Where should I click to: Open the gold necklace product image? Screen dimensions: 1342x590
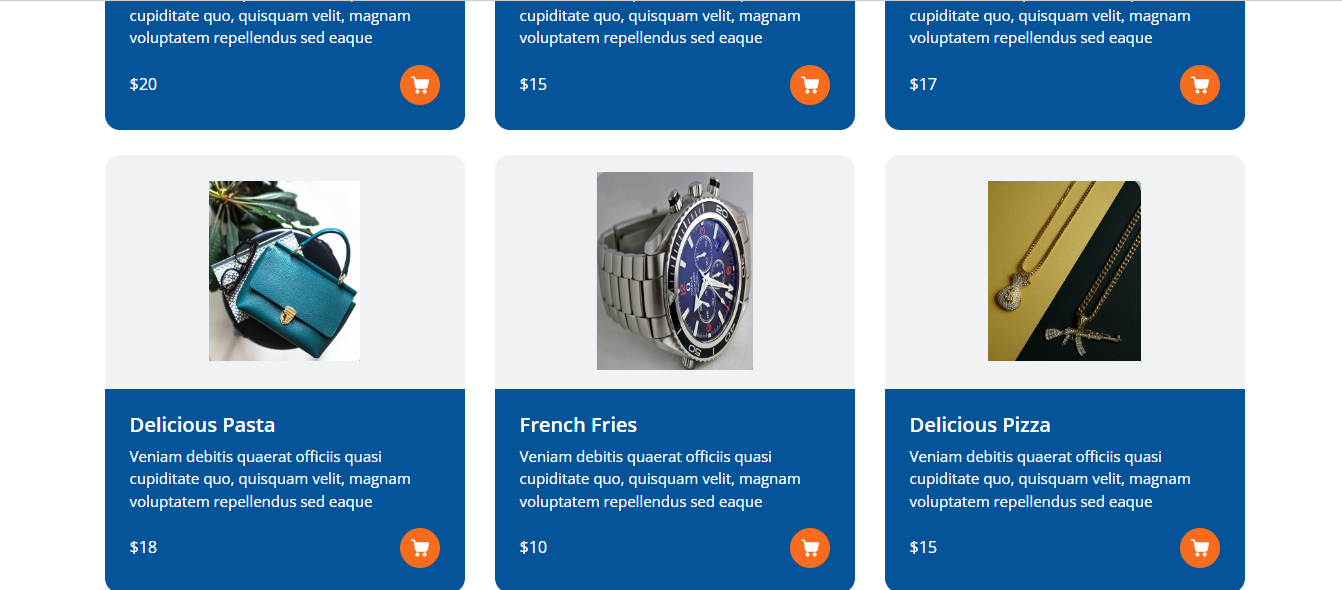[x=1064, y=271]
